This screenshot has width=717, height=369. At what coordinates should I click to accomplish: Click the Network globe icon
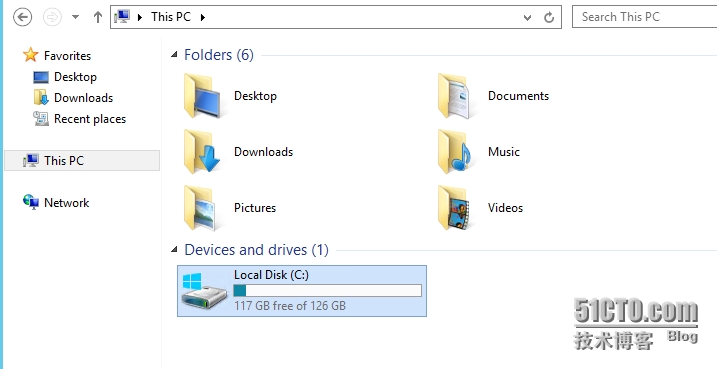click(31, 202)
